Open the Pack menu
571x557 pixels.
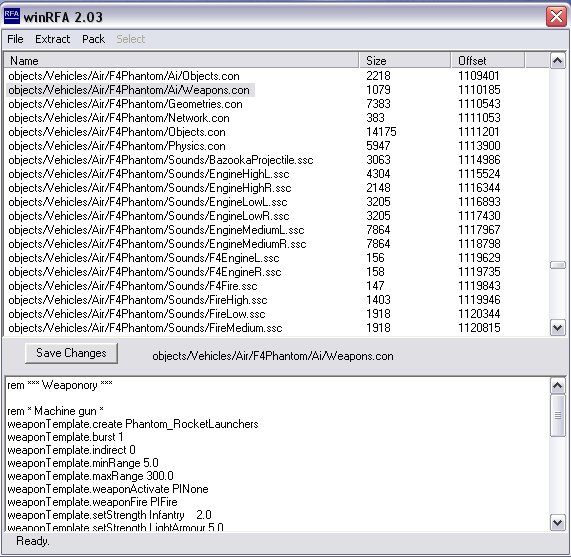tap(93, 39)
